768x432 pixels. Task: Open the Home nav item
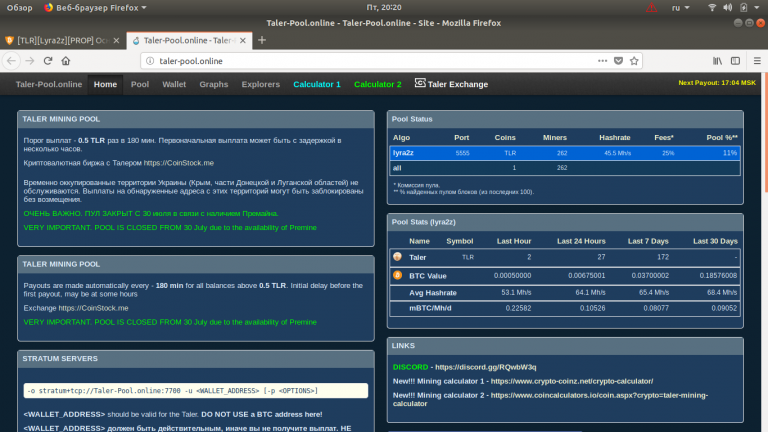pos(105,84)
